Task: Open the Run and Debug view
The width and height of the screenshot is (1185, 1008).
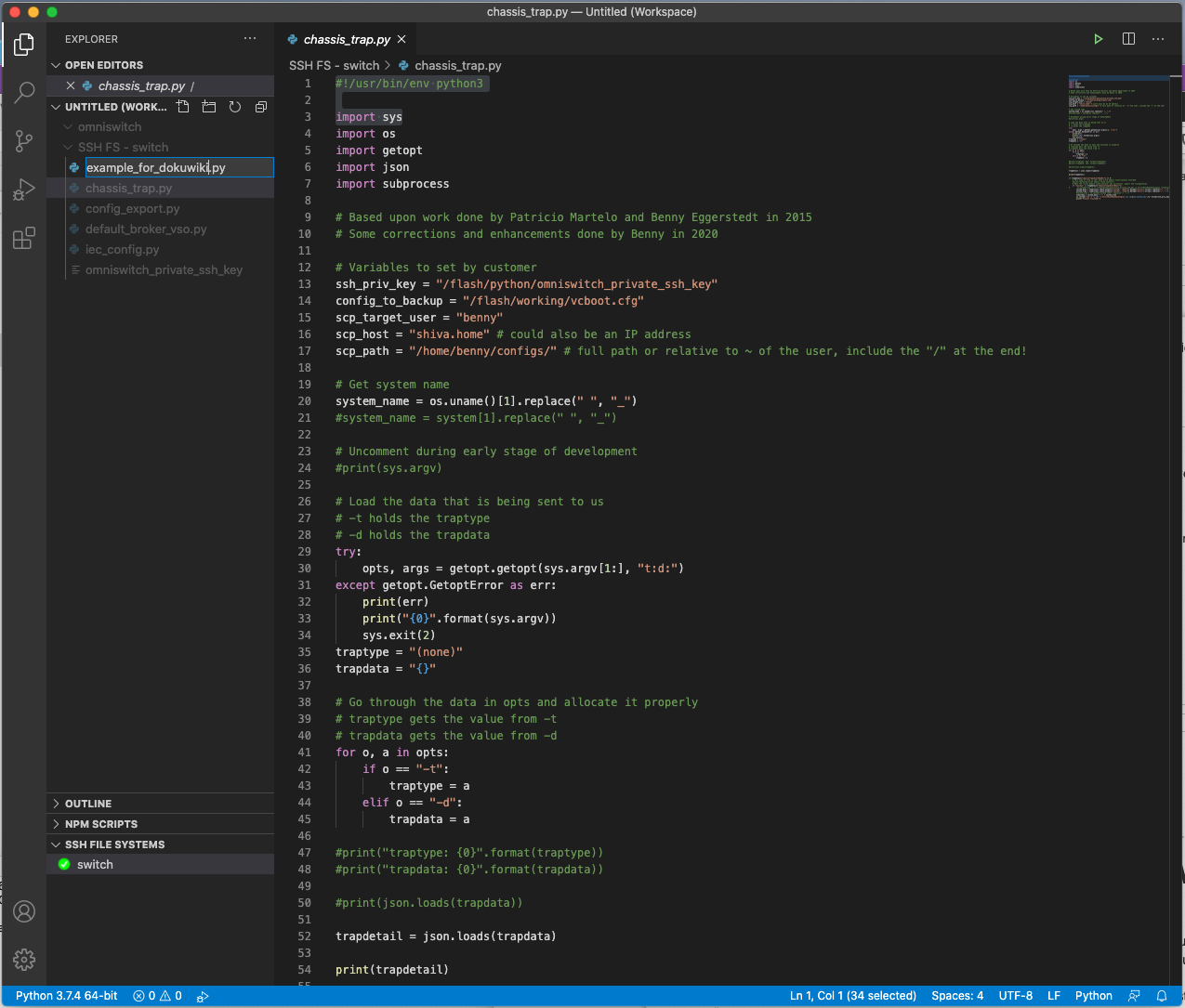Action: click(24, 190)
